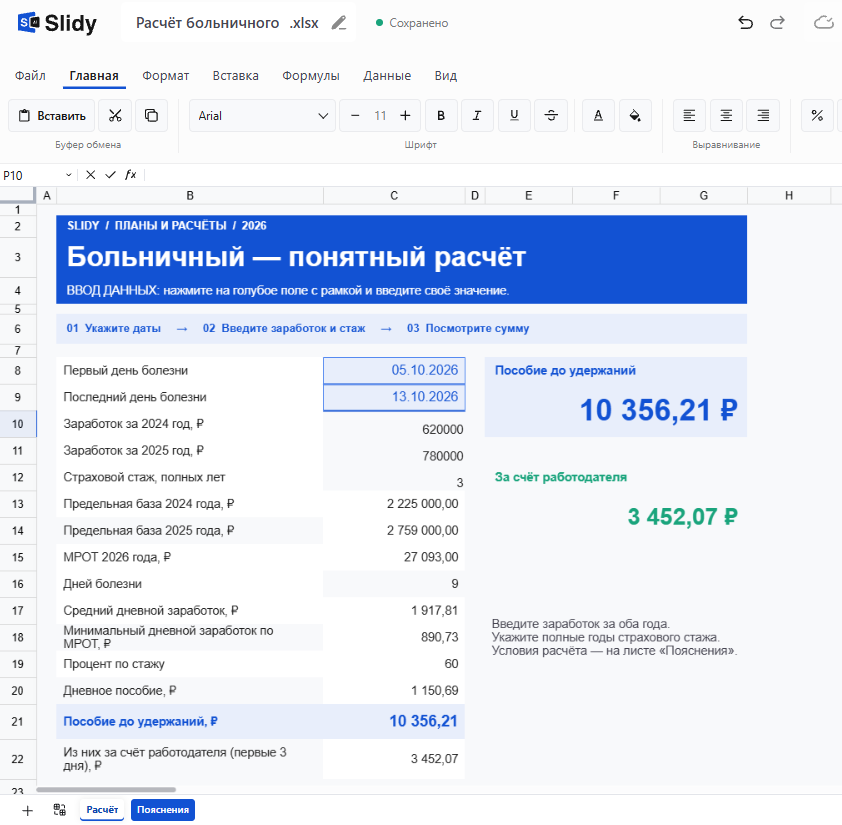Click the step 01 Укажите даты
The image size is (842, 825).
tap(113, 328)
